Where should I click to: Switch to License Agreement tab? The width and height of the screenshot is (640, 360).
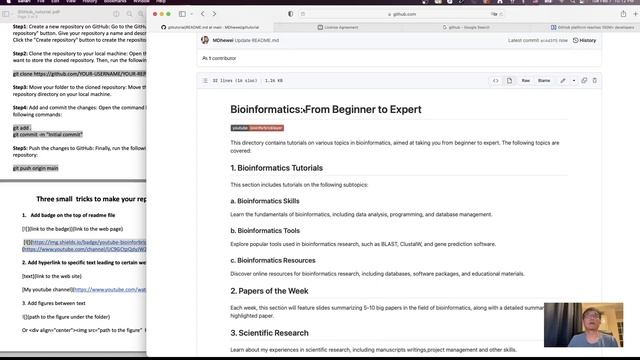coord(338,27)
